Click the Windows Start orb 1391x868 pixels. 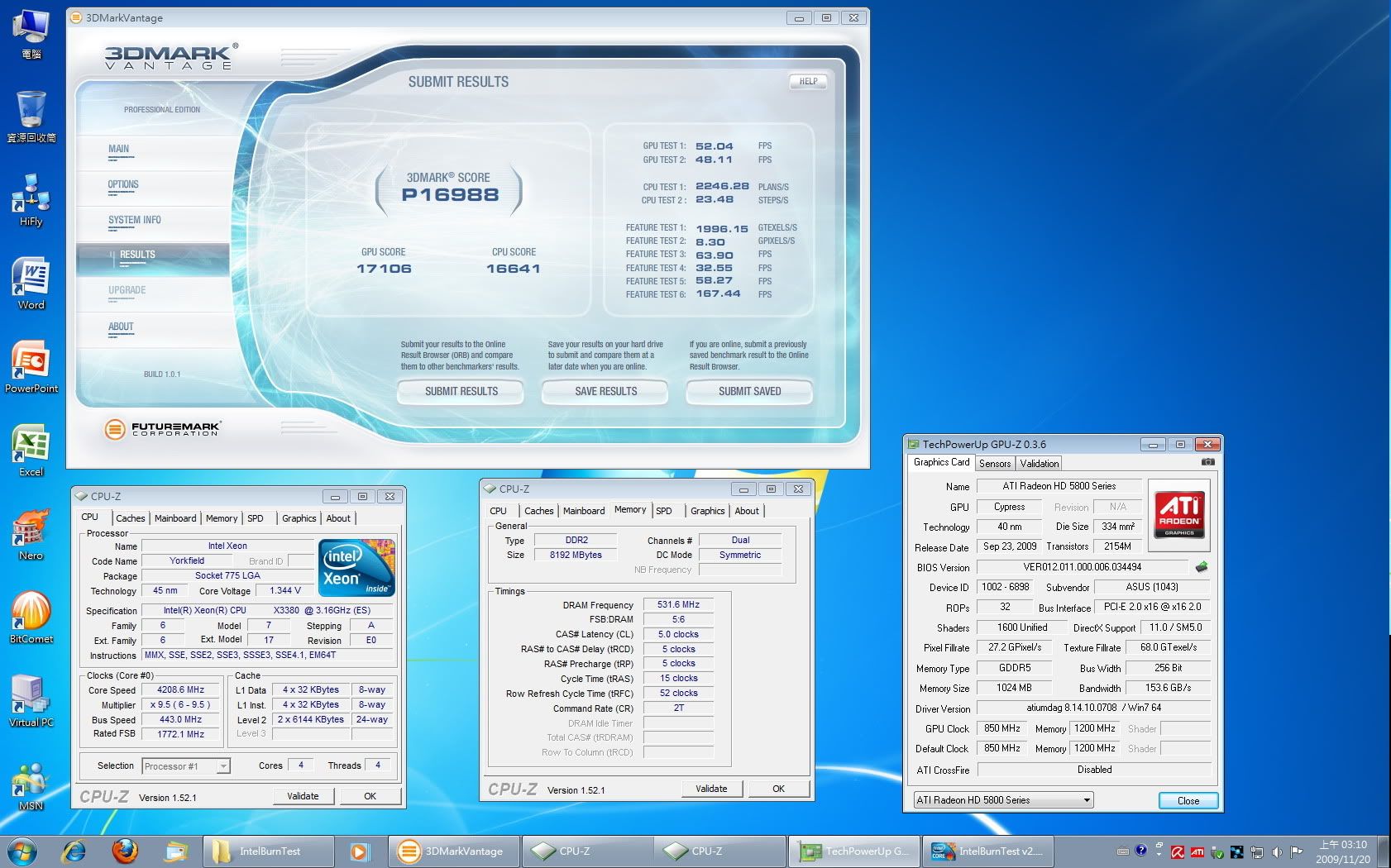pyautogui.click(x=22, y=851)
